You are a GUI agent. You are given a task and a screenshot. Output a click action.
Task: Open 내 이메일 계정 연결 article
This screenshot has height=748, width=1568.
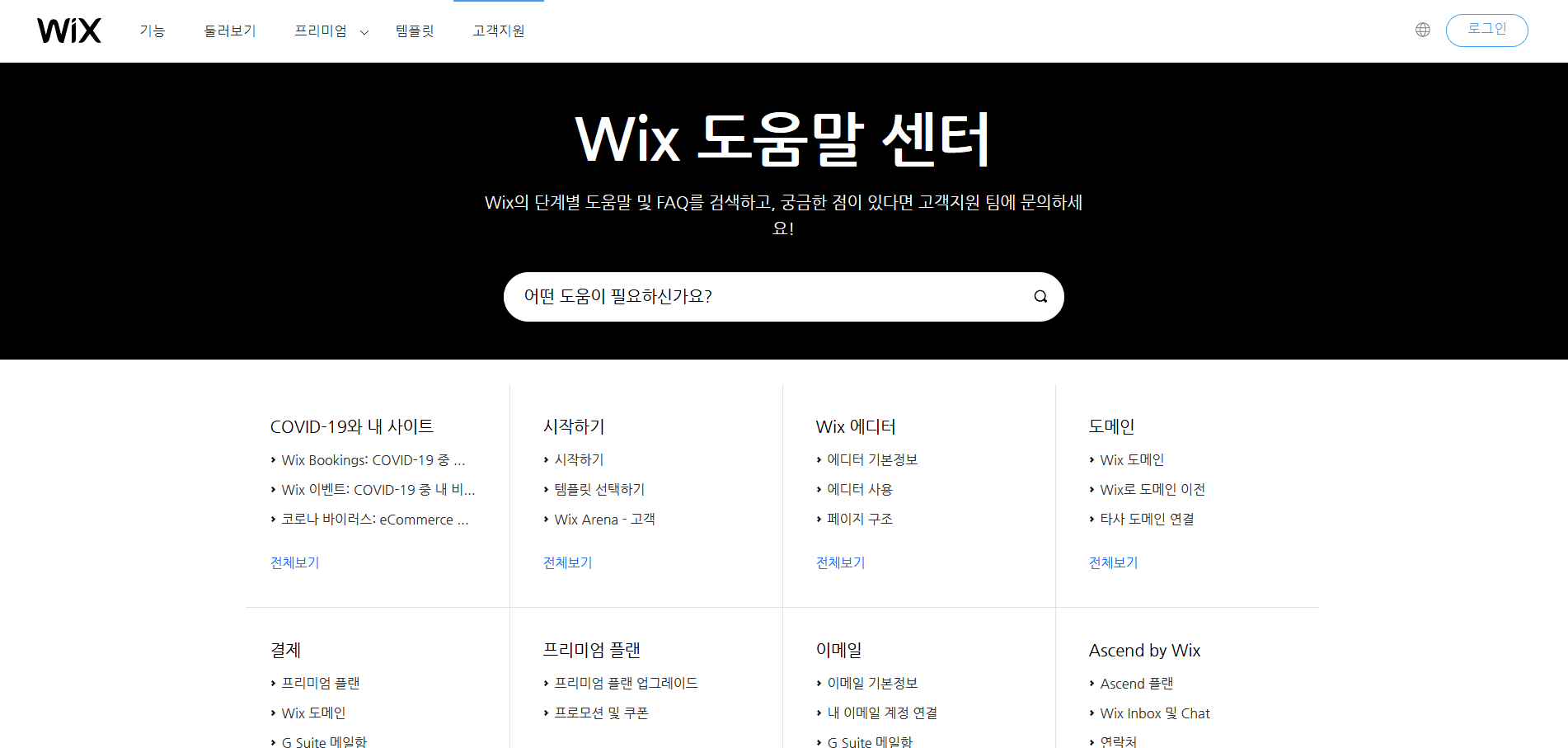(x=882, y=713)
